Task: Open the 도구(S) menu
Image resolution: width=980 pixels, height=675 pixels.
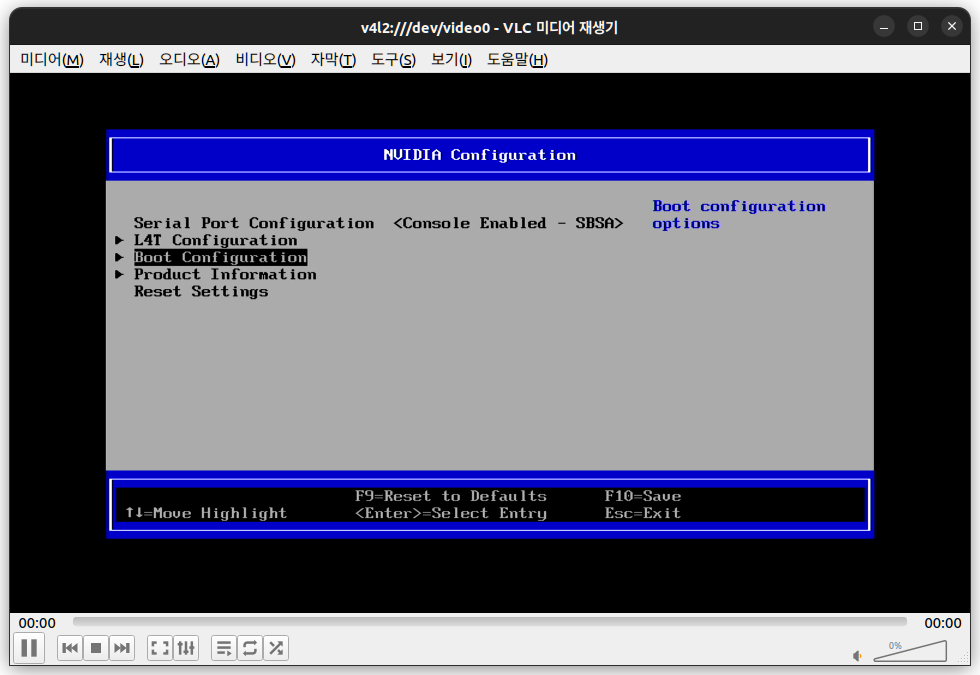Action: point(393,59)
